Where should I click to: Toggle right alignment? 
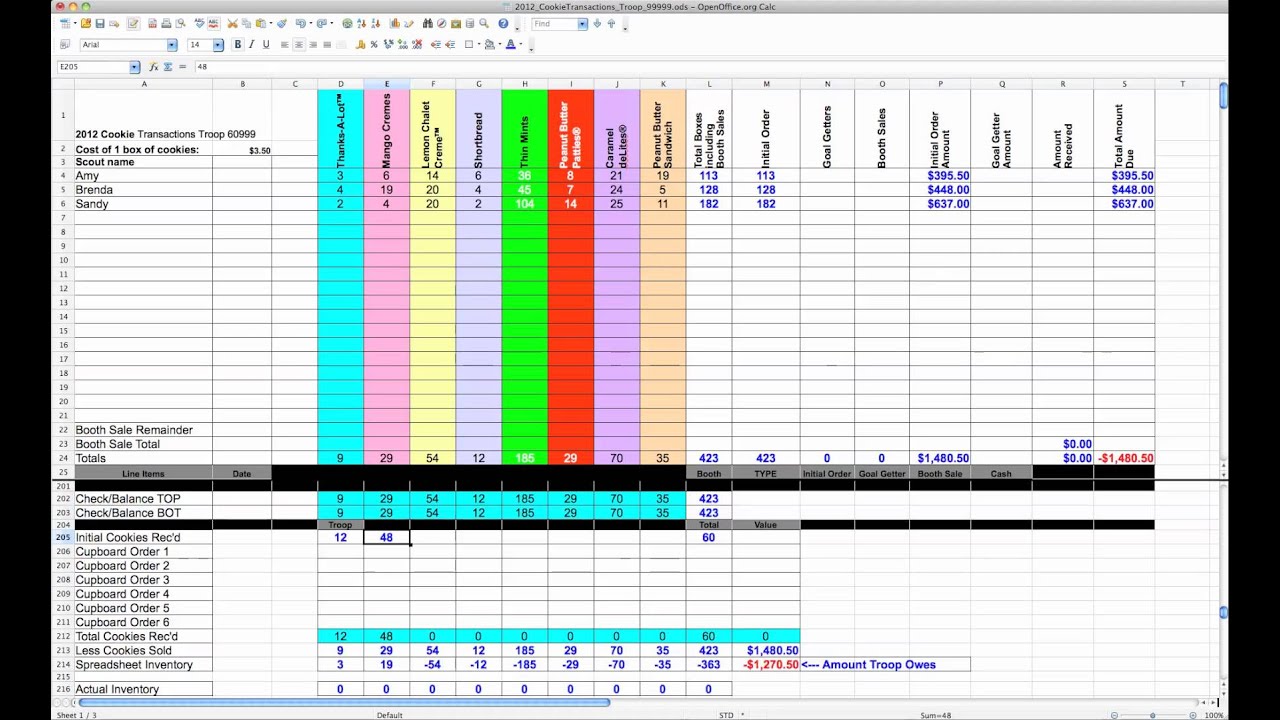(313, 44)
